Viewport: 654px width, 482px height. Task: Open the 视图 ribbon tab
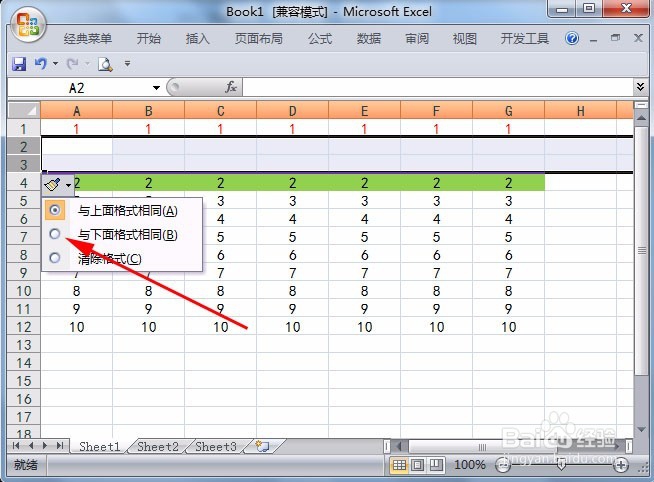pos(465,39)
